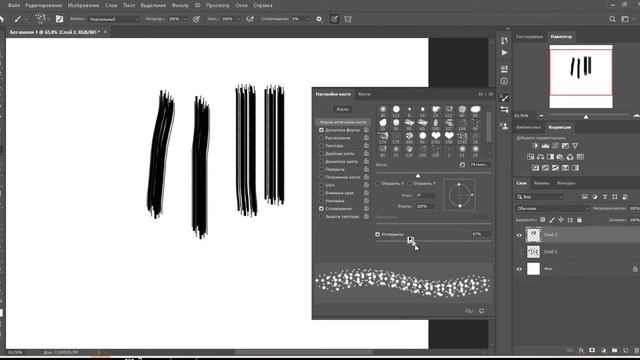Viewport: 640px width, 360px height.
Task: Switch to the Библиотеки tab
Action: (528, 127)
